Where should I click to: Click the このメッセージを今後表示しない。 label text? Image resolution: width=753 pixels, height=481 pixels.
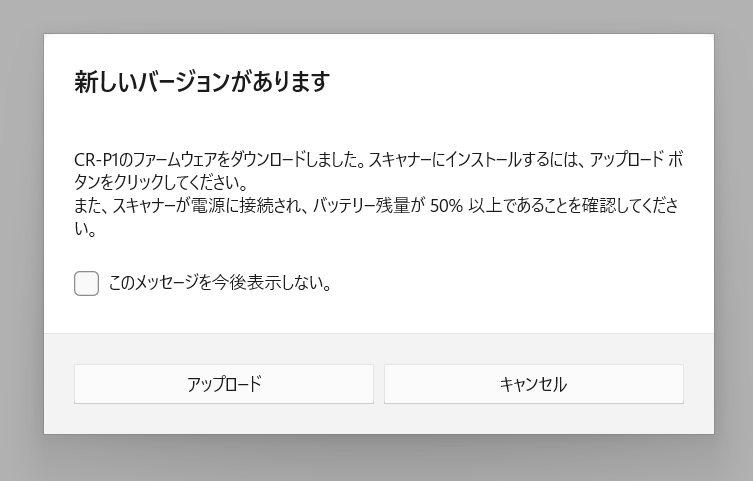coord(219,284)
